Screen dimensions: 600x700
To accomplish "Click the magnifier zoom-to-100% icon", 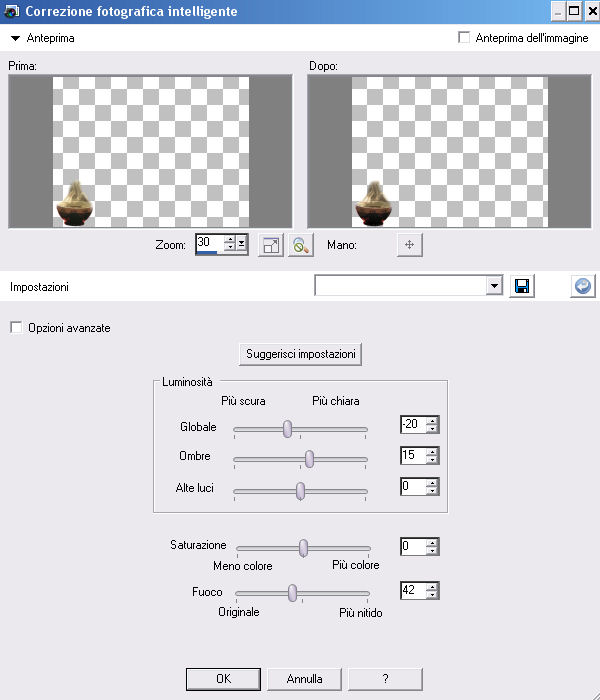I will 301,245.
